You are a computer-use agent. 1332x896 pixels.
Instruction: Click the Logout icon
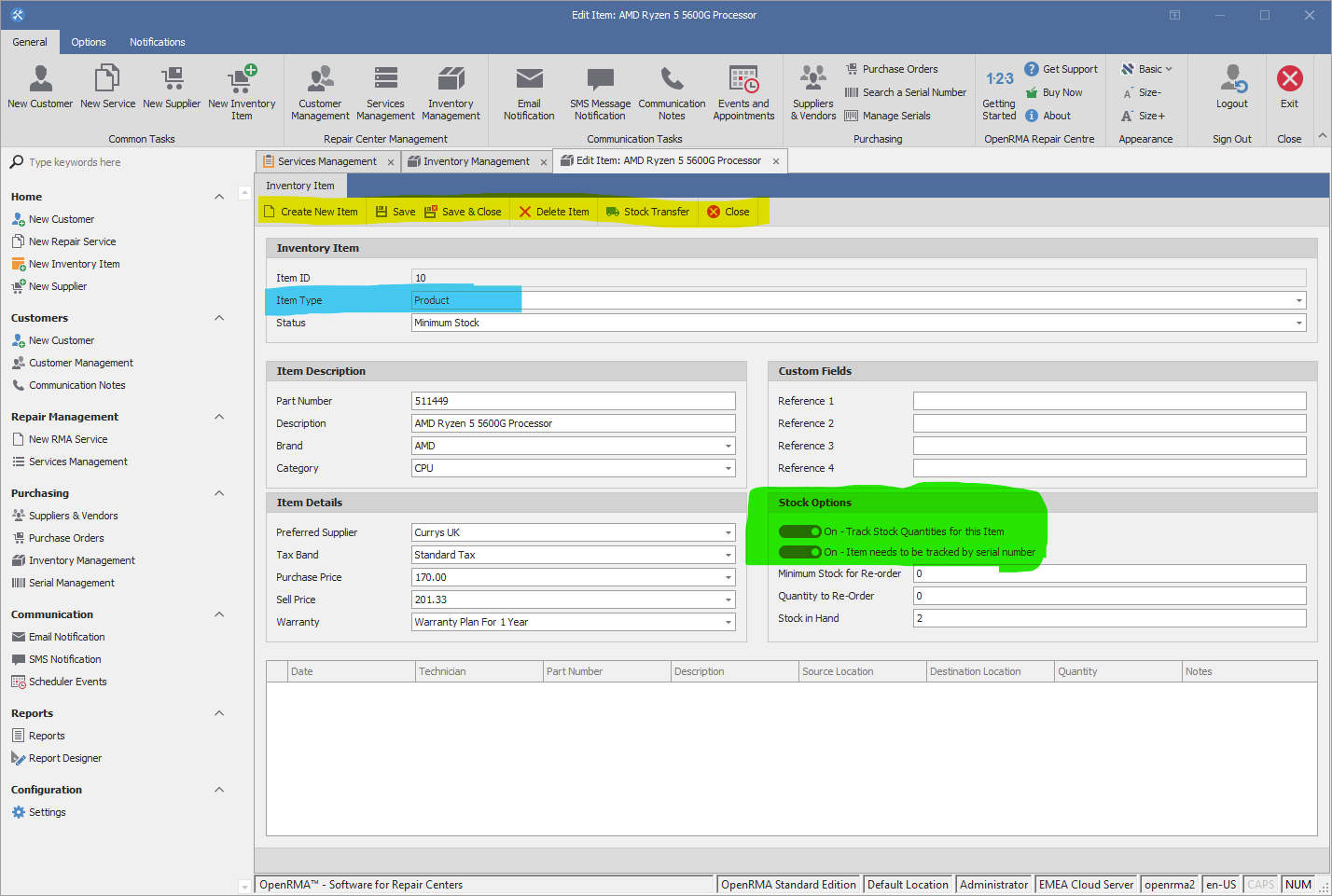coord(1232,87)
